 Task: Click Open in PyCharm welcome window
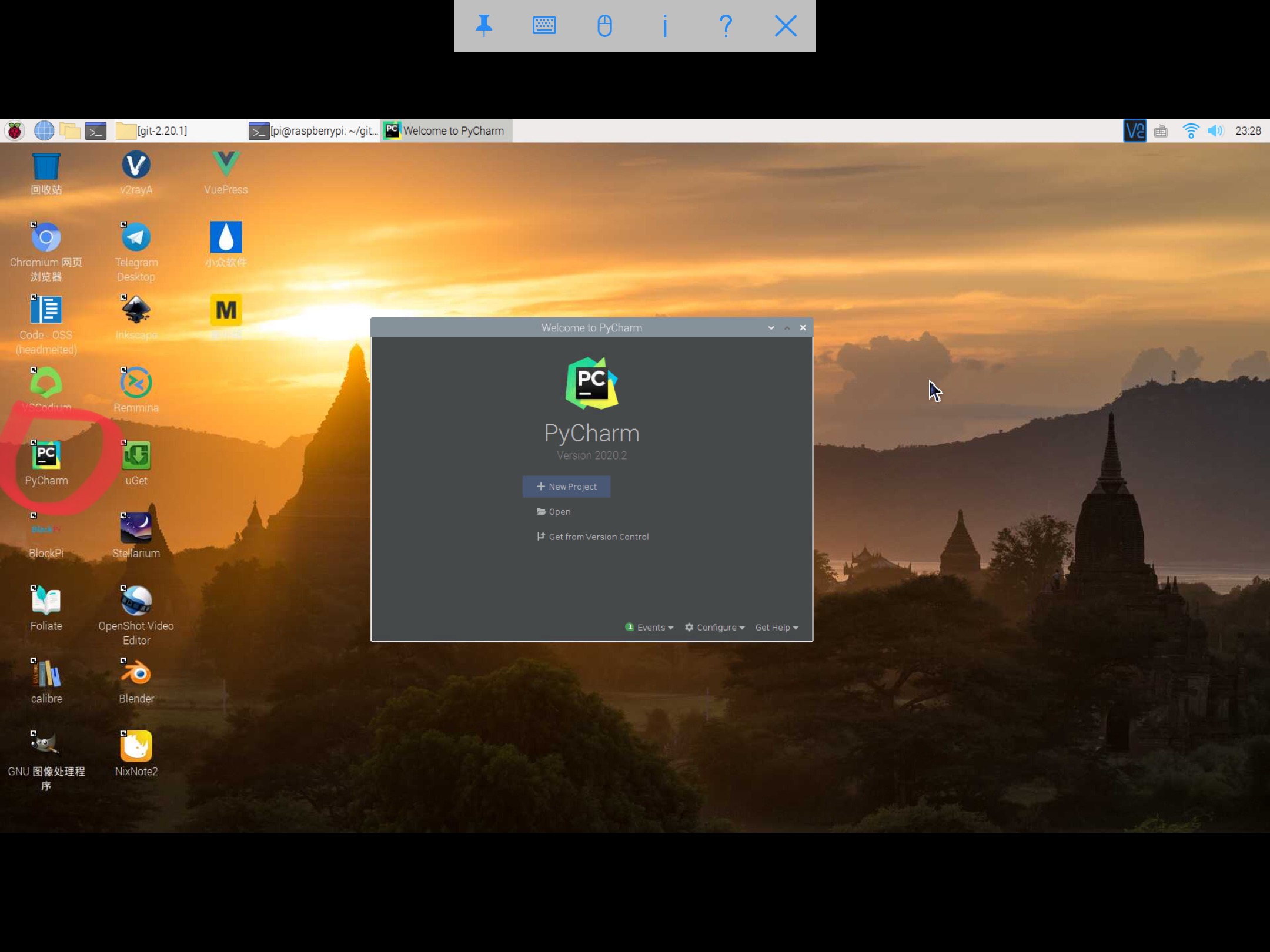click(554, 511)
